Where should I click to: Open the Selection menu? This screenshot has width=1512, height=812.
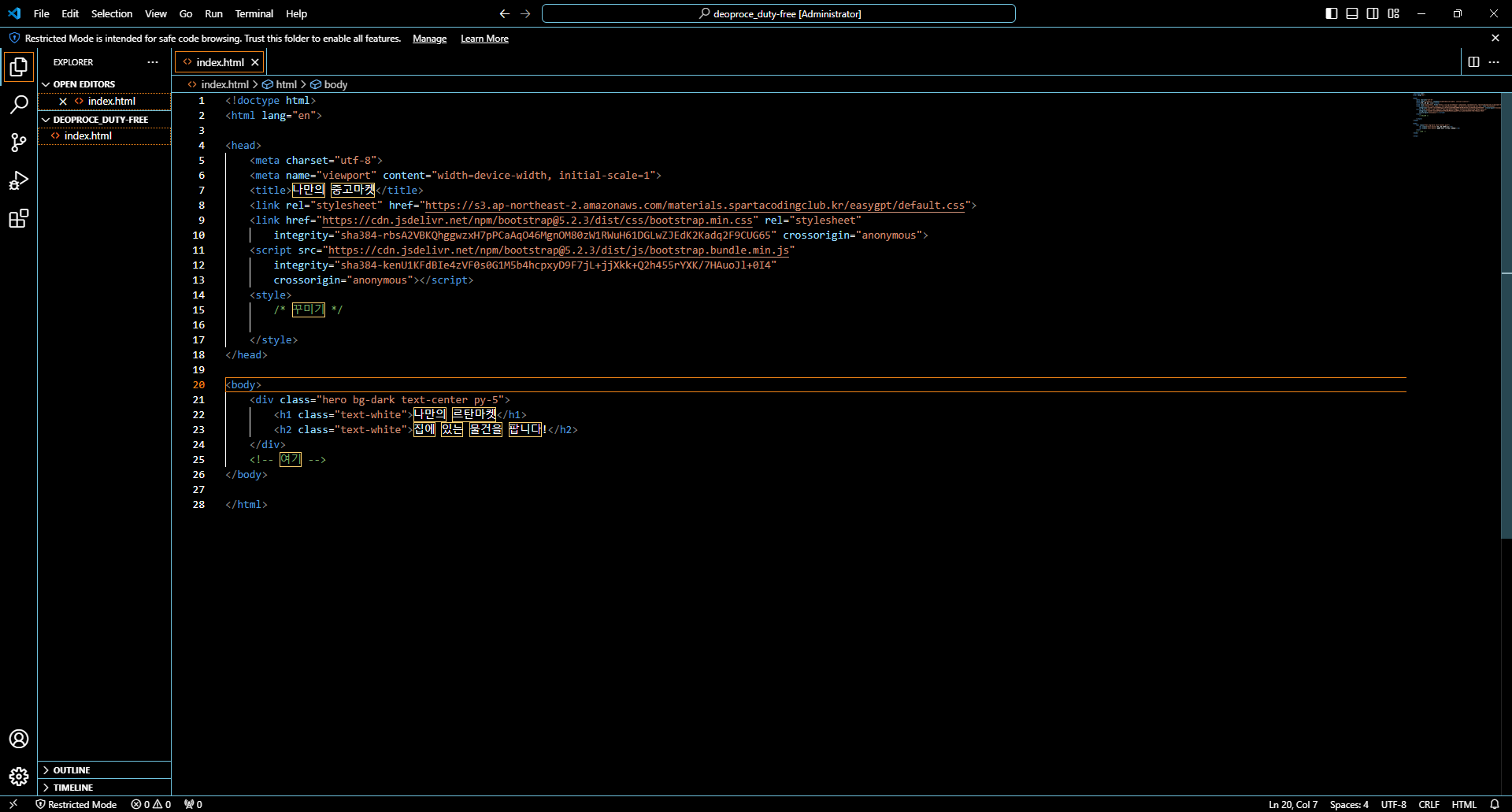coord(112,13)
